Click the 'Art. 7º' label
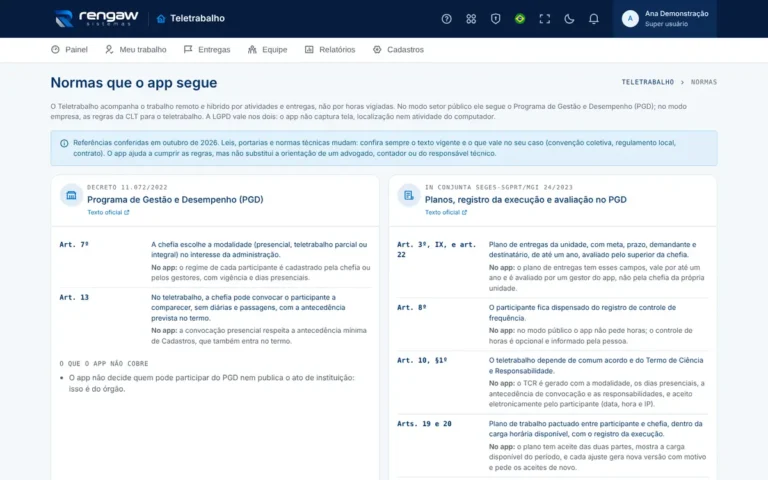Image resolution: width=768 pixels, height=480 pixels. [x=74, y=244]
